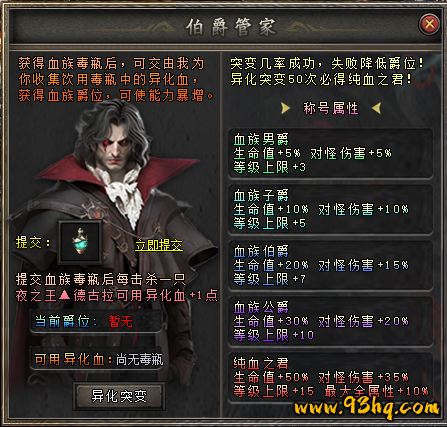Select the 血族男爵 title panel
This screenshot has width=447, height=427.
tap(330, 154)
